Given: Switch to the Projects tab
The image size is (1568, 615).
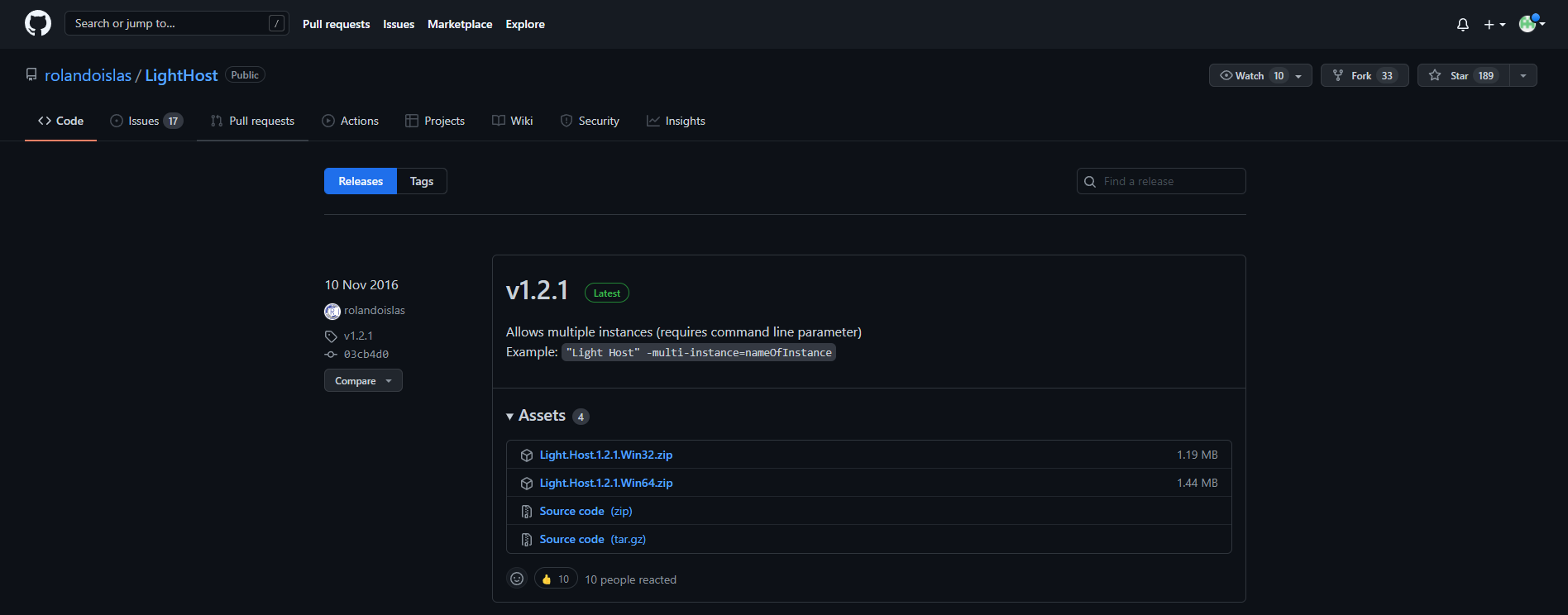Looking at the screenshot, I should click(x=435, y=121).
